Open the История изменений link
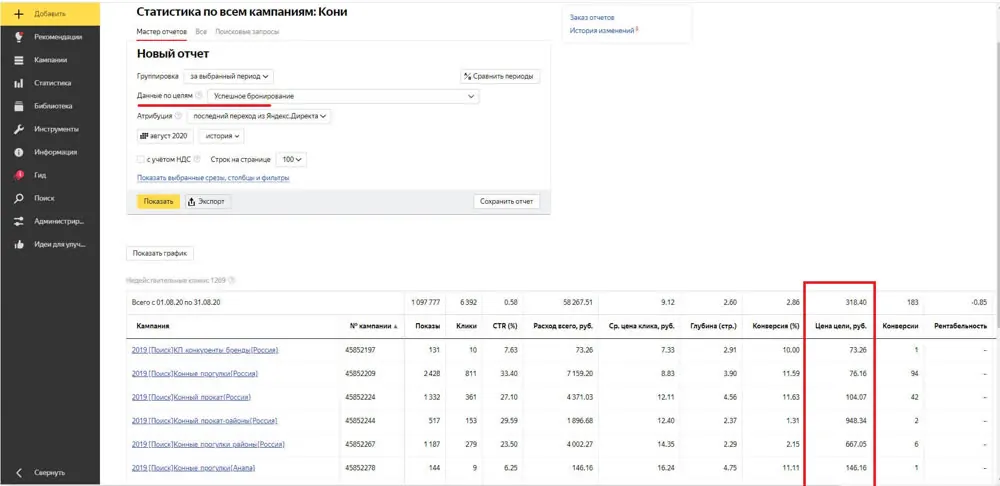1000x486 pixels. click(602, 30)
